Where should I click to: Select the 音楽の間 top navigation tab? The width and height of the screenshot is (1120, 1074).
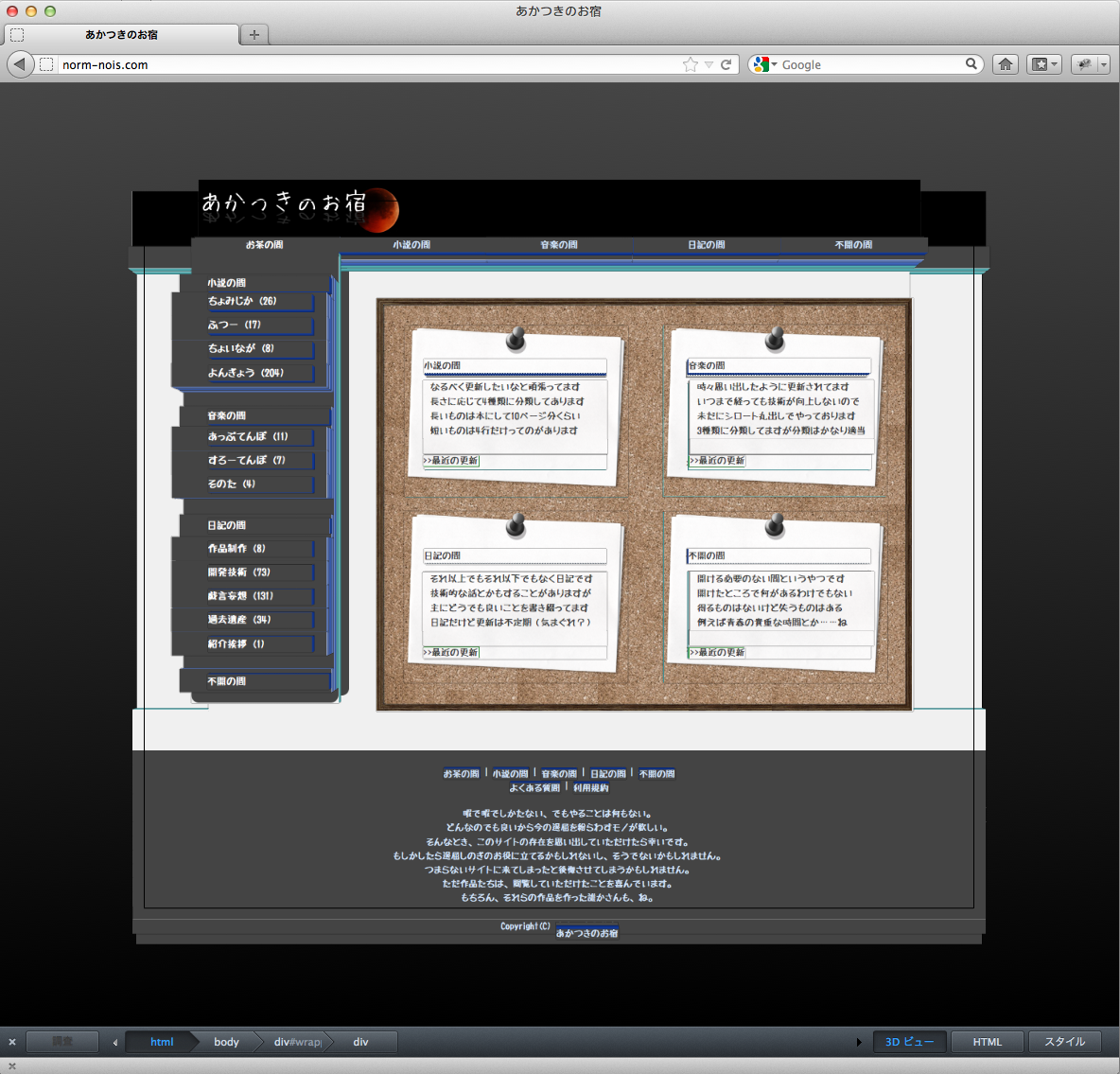tap(559, 245)
